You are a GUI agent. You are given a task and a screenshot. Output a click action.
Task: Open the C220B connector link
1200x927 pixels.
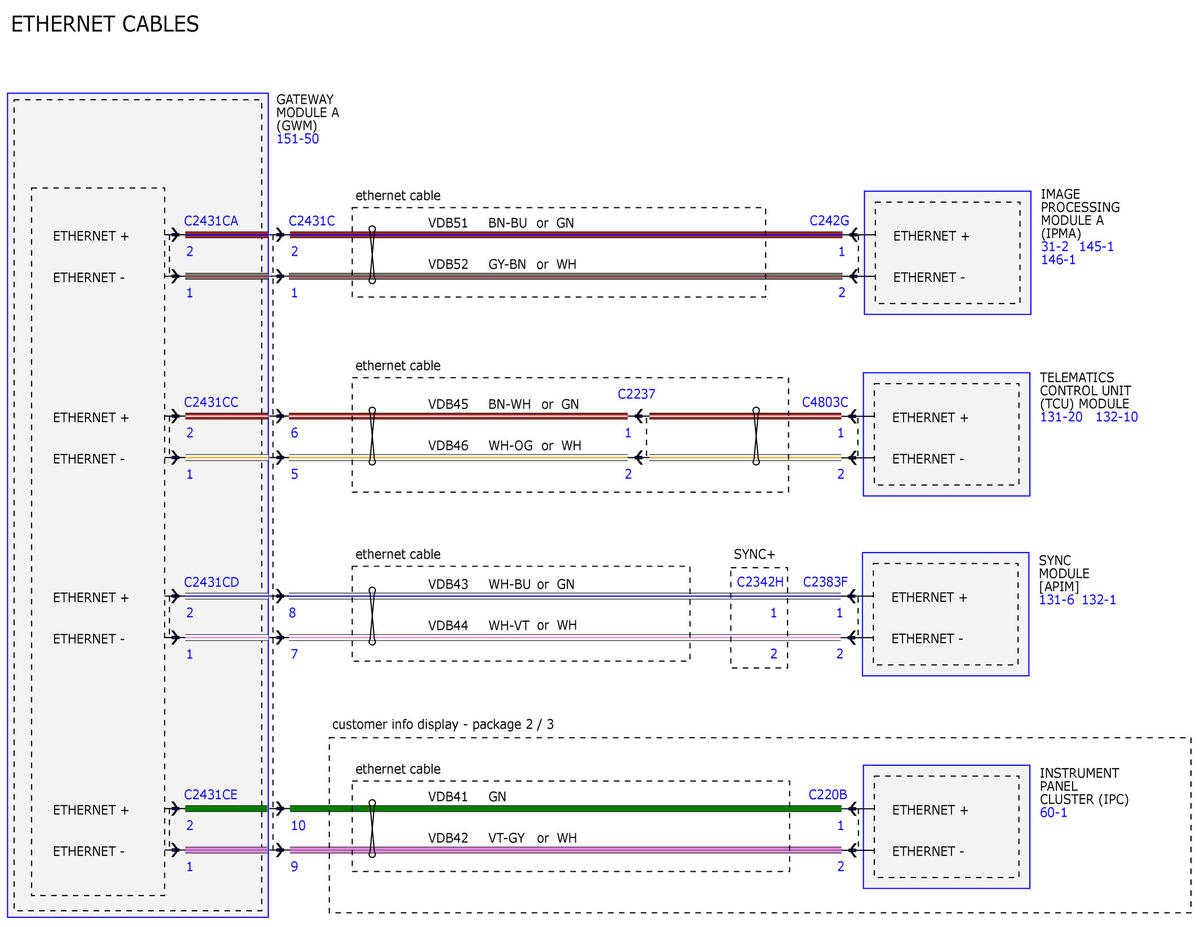pos(828,795)
